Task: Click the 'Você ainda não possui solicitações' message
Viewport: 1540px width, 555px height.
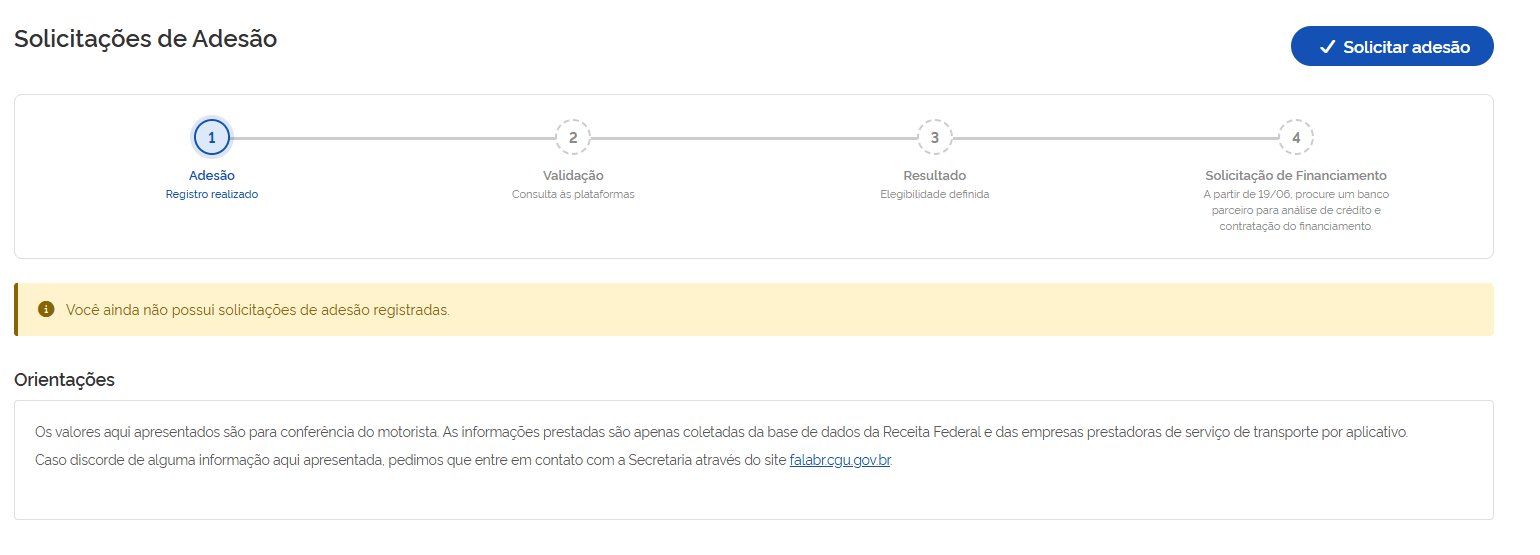Action: pyautogui.click(x=258, y=310)
